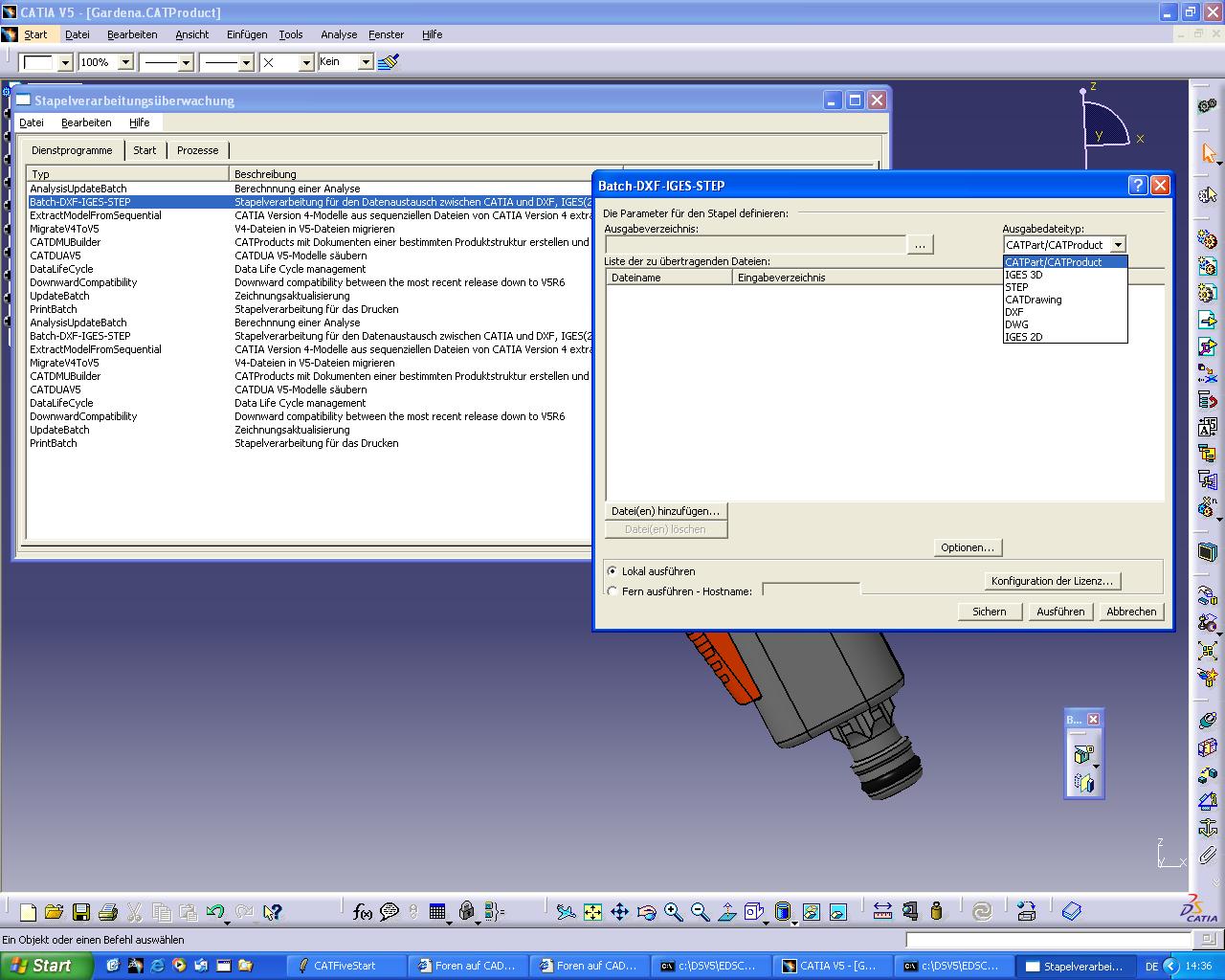Image resolution: width=1225 pixels, height=980 pixels.
Task: Click the Ausführen button
Action: 1060,612
